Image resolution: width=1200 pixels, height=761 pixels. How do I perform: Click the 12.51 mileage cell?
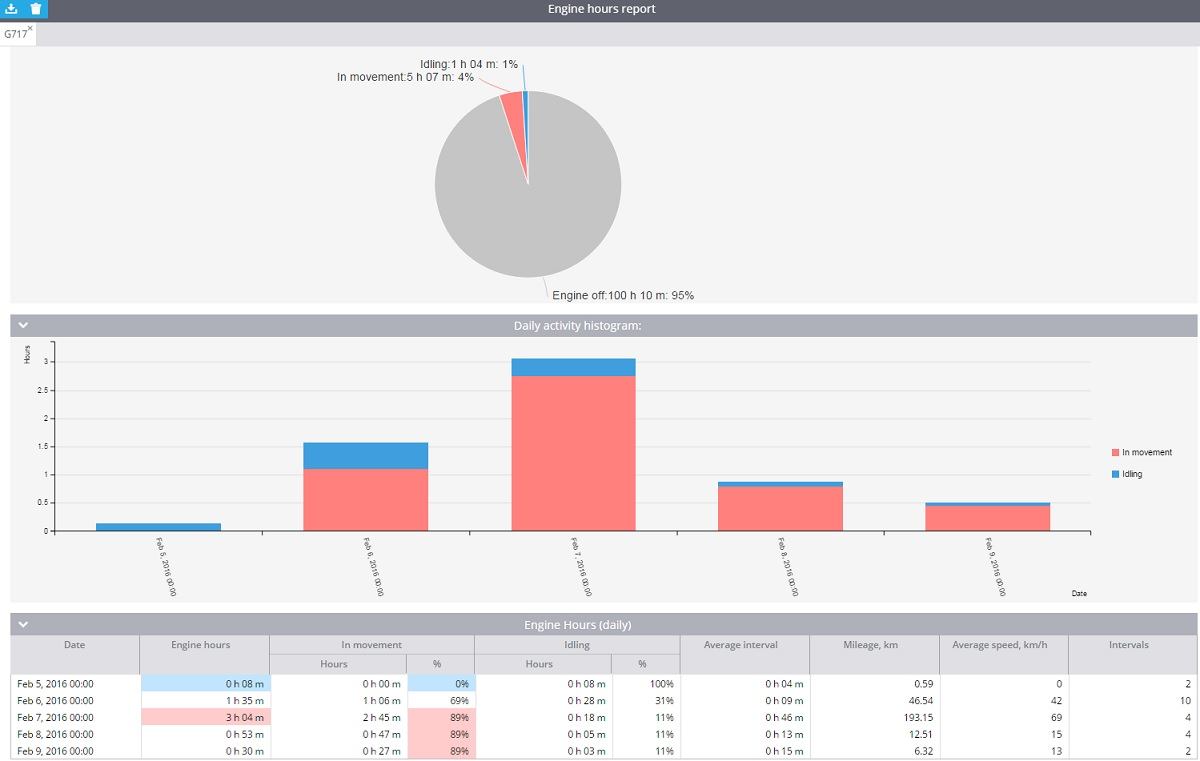[x=874, y=734]
